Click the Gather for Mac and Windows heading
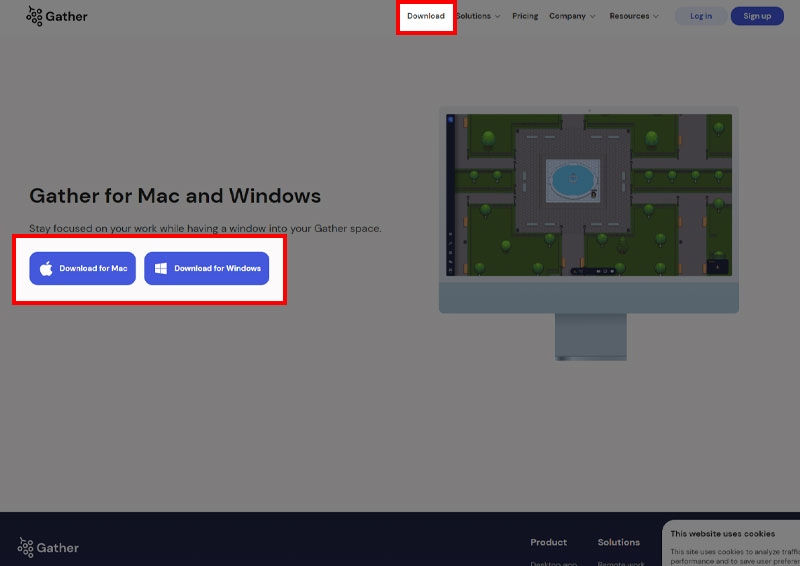The height and width of the screenshot is (566, 800). pyautogui.click(x=175, y=196)
